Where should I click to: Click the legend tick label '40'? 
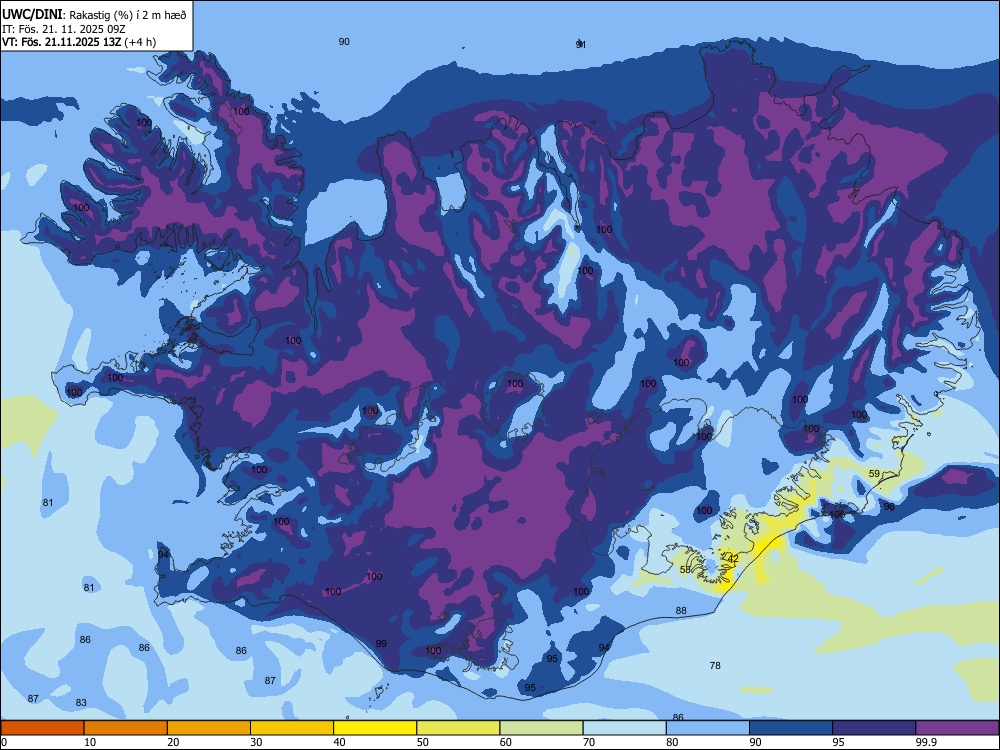[339, 742]
